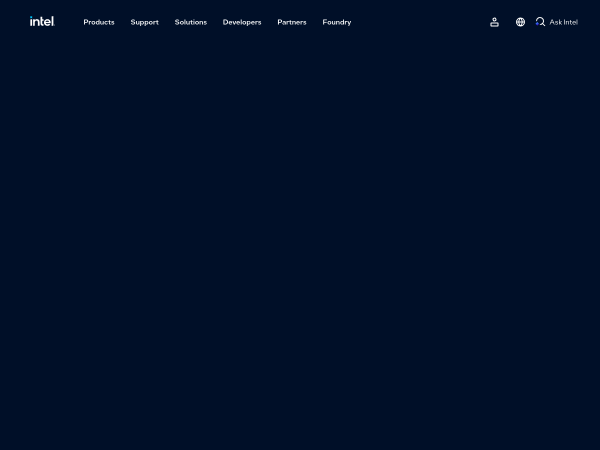Select Solutions in the navigation bar
The image size is (600, 450).
pos(190,22)
